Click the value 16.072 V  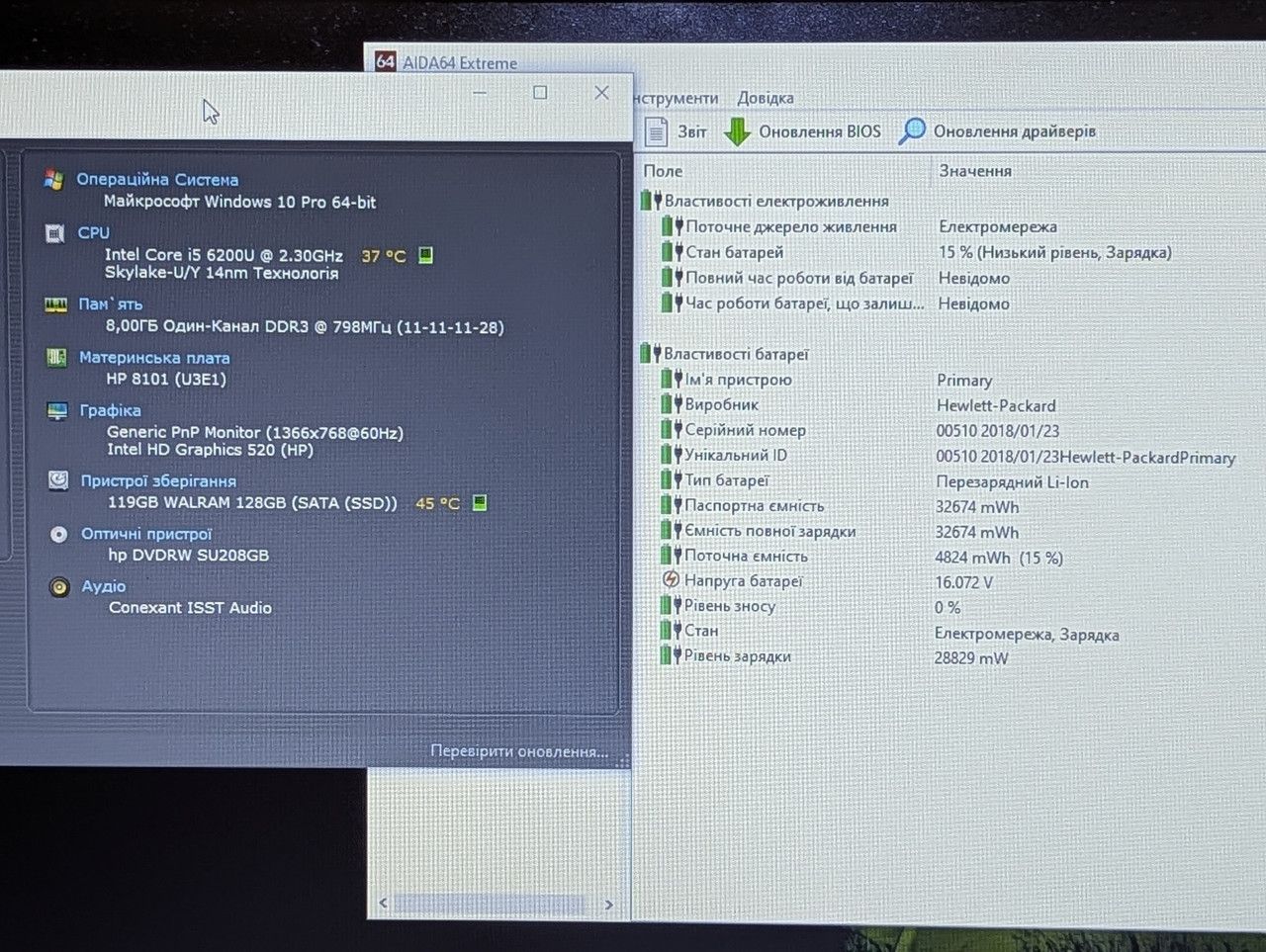click(x=963, y=582)
